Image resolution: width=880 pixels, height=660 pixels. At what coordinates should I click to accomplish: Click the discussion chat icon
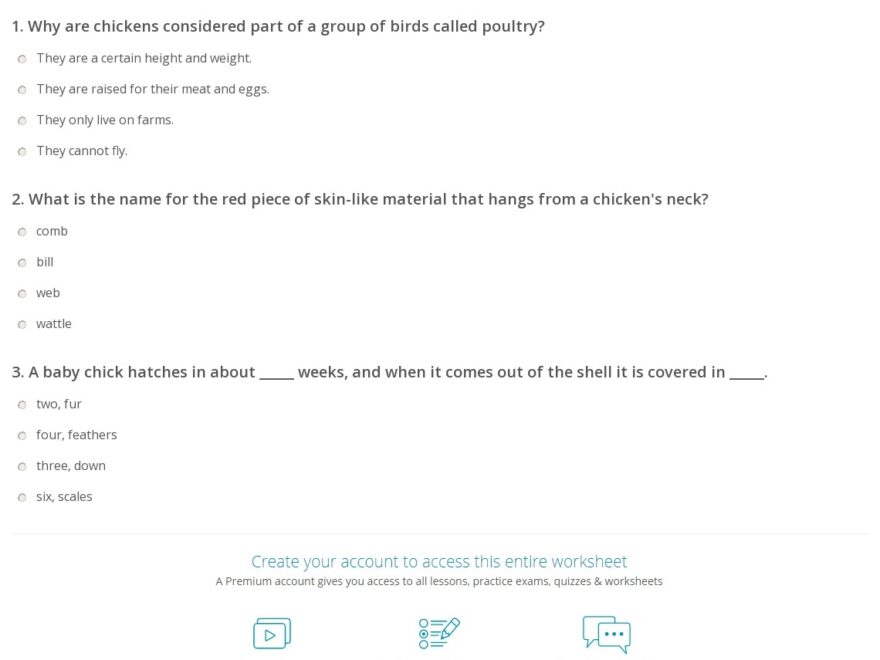[606, 632]
